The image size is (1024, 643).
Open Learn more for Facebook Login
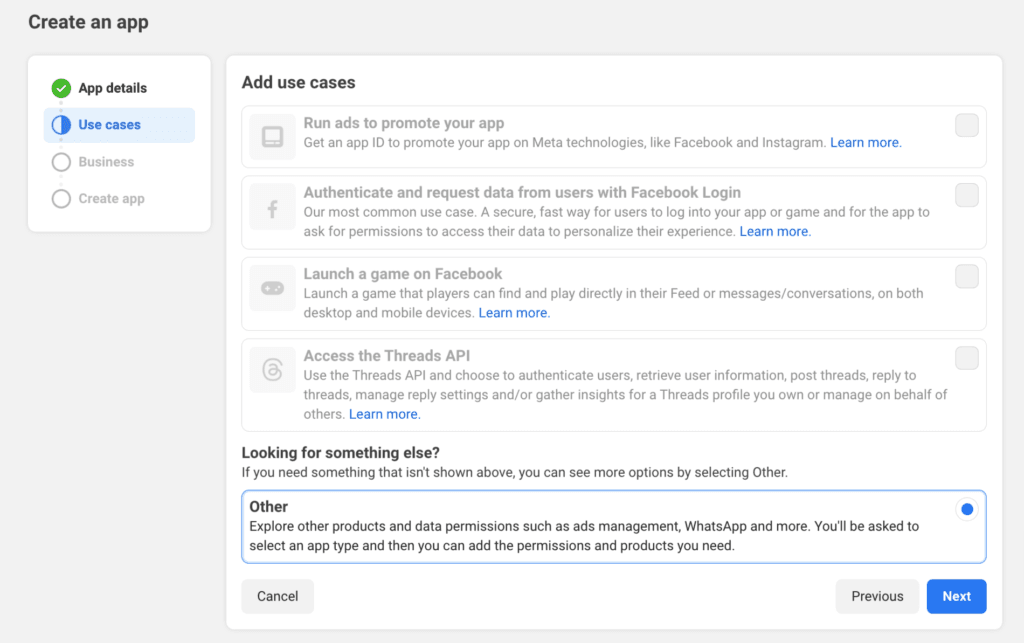click(774, 231)
